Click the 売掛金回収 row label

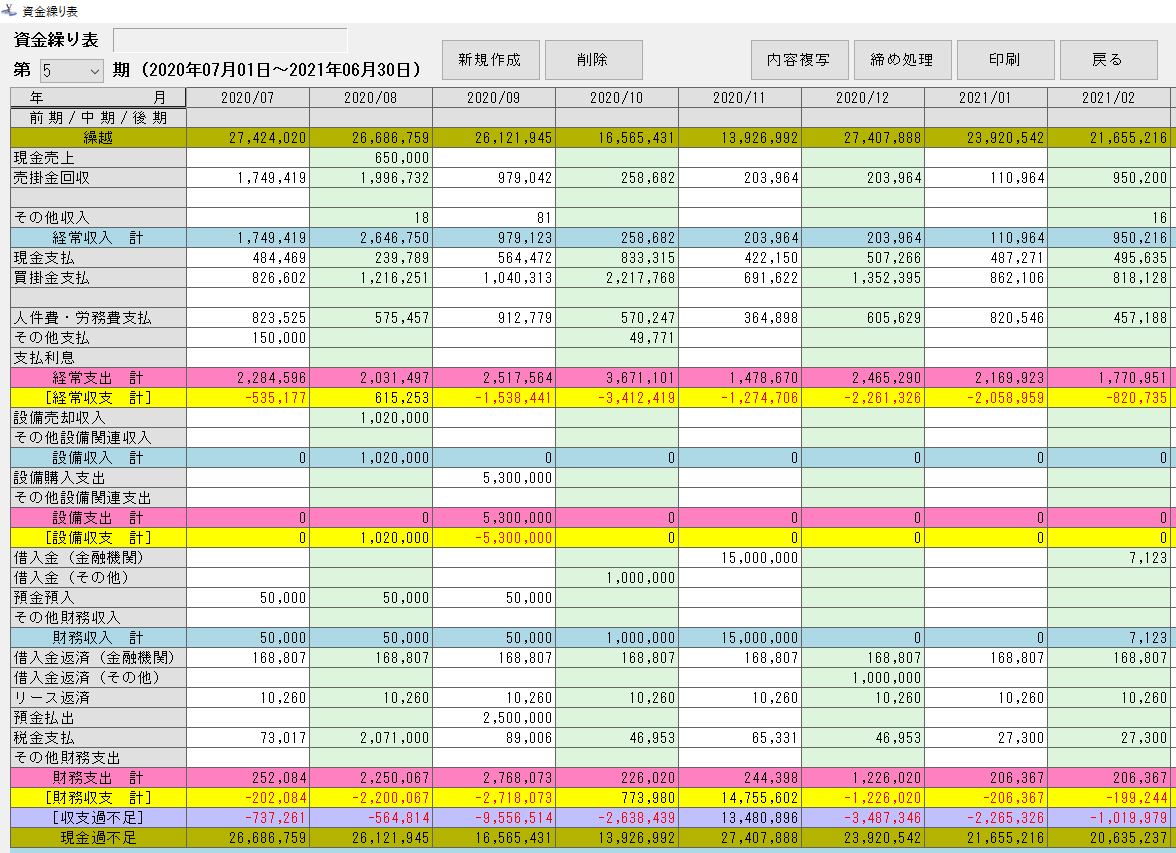coord(98,178)
